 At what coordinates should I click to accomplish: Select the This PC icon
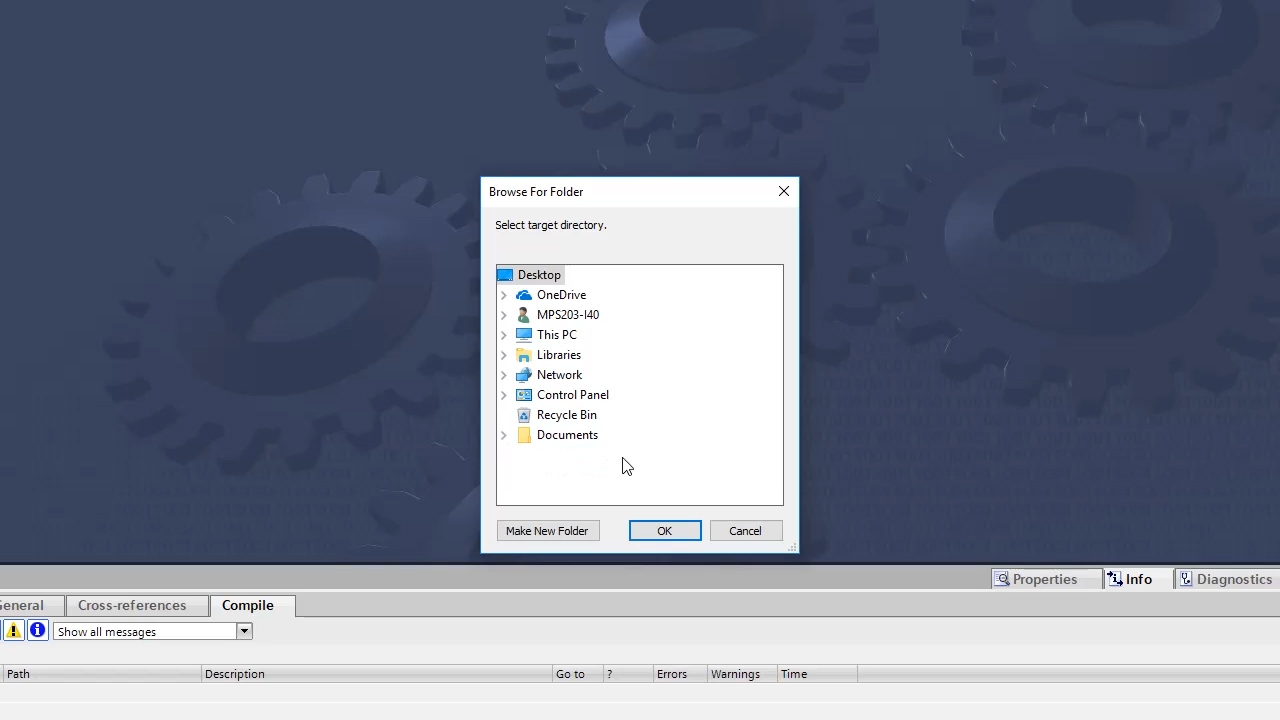click(524, 335)
